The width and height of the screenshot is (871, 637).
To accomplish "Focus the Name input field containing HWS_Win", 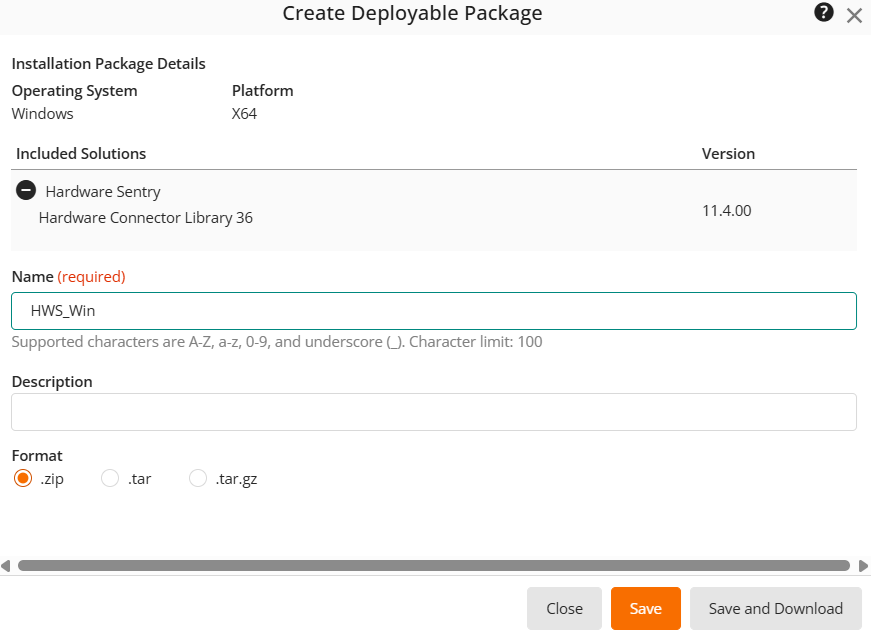I will click(x=433, y=311).
